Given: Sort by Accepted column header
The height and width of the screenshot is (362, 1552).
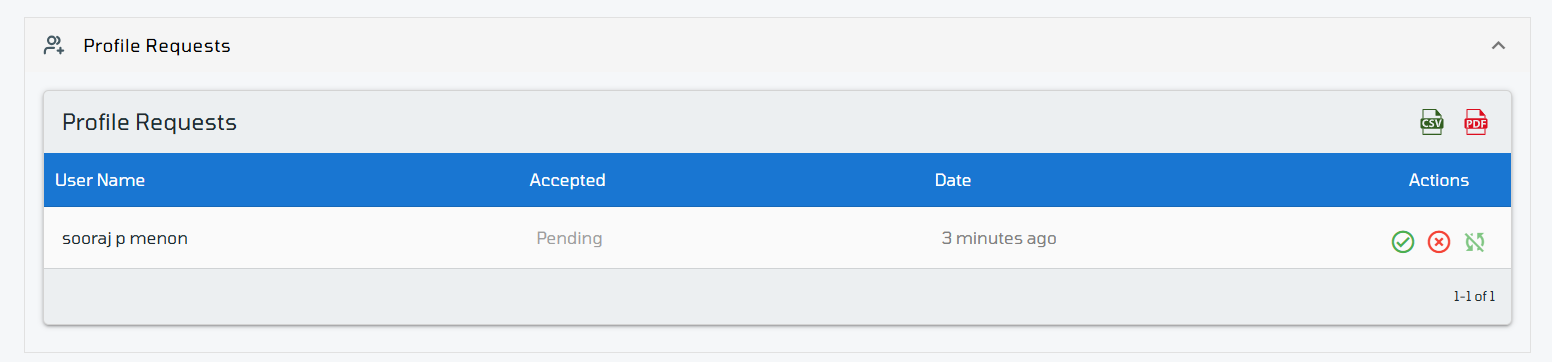Looking at the screenshot, I should pyautogui.click(x=567, y=181).
